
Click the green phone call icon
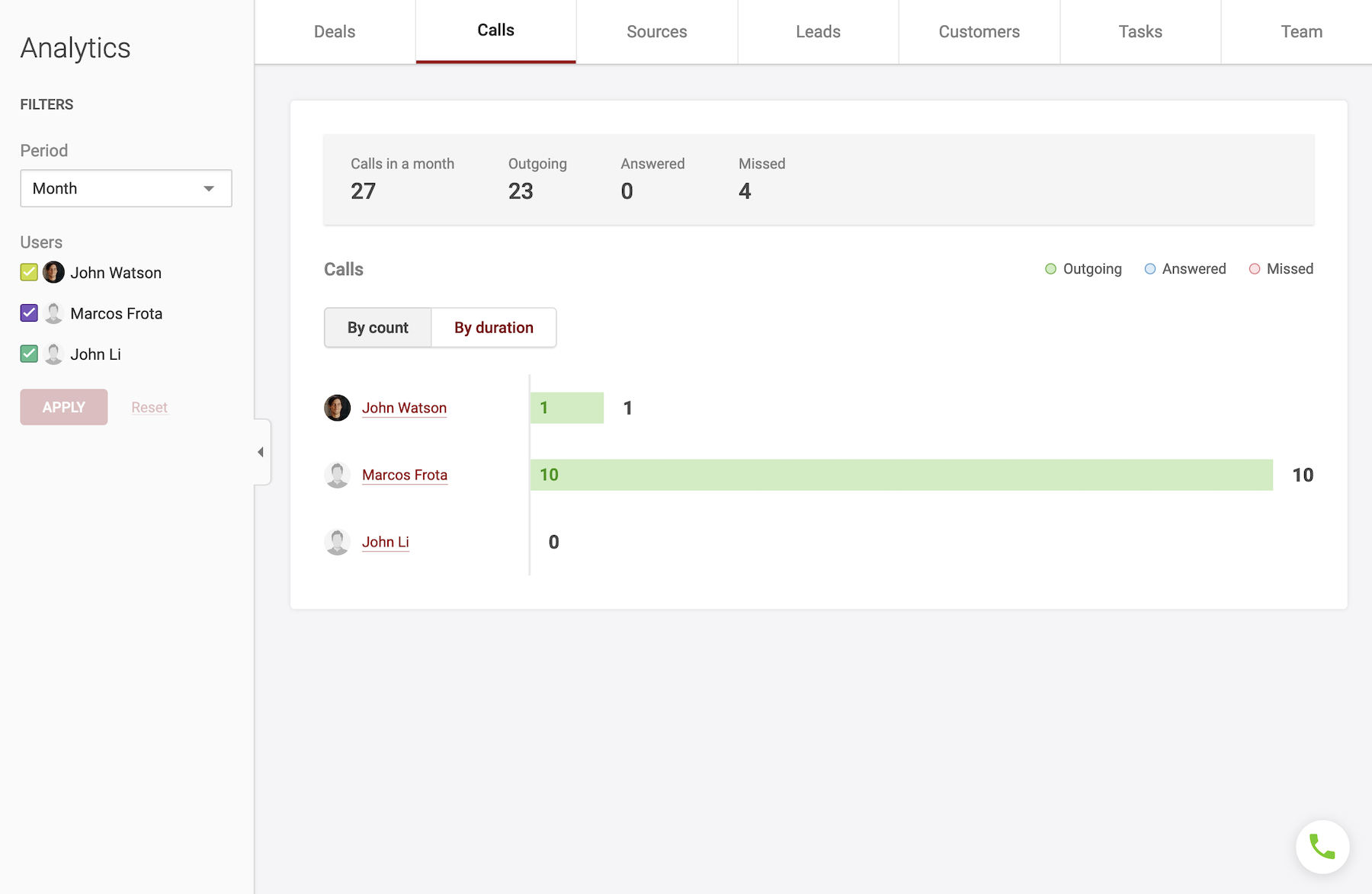coord(1322,847)
